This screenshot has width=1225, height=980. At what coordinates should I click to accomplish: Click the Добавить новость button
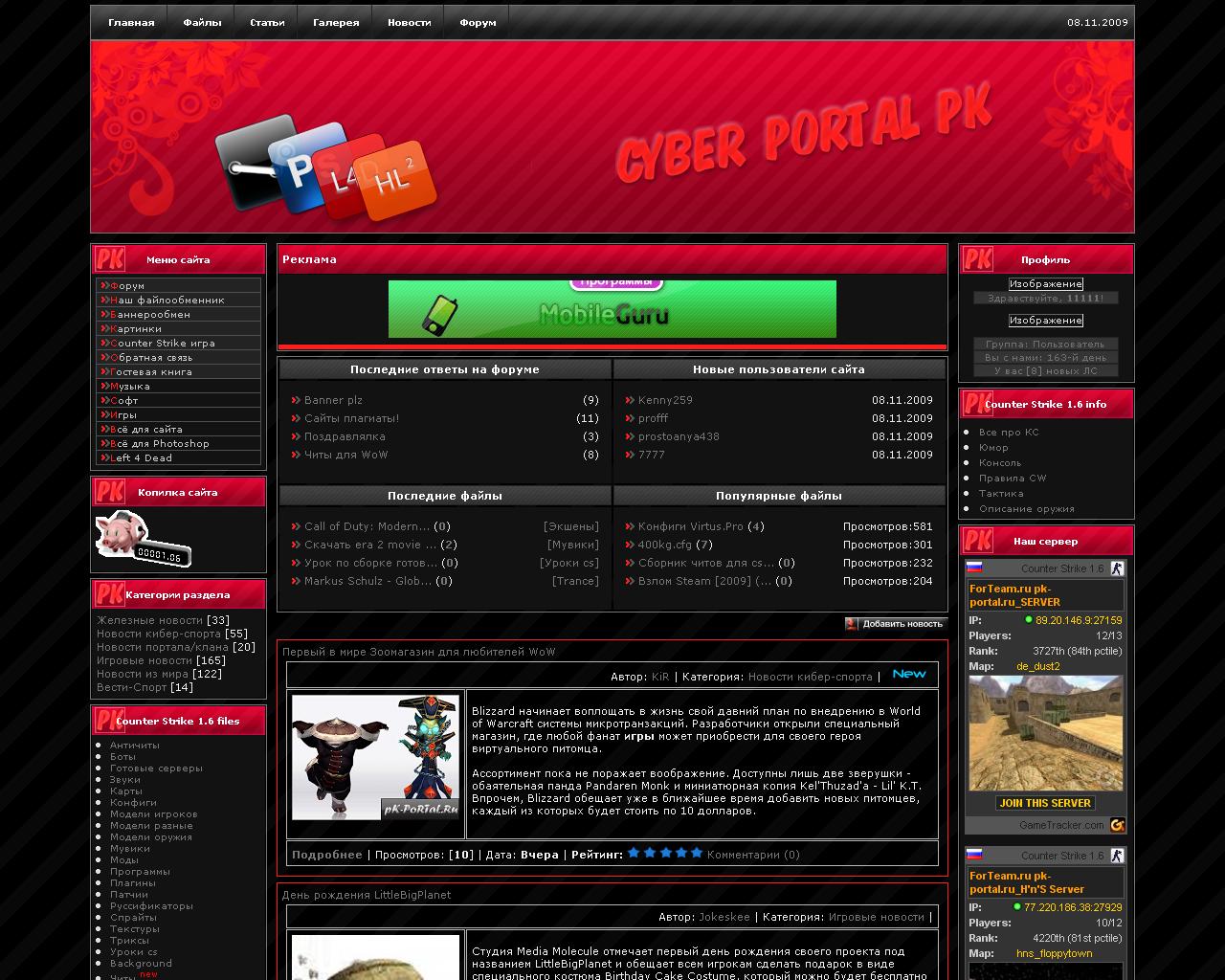pos(896,624)
